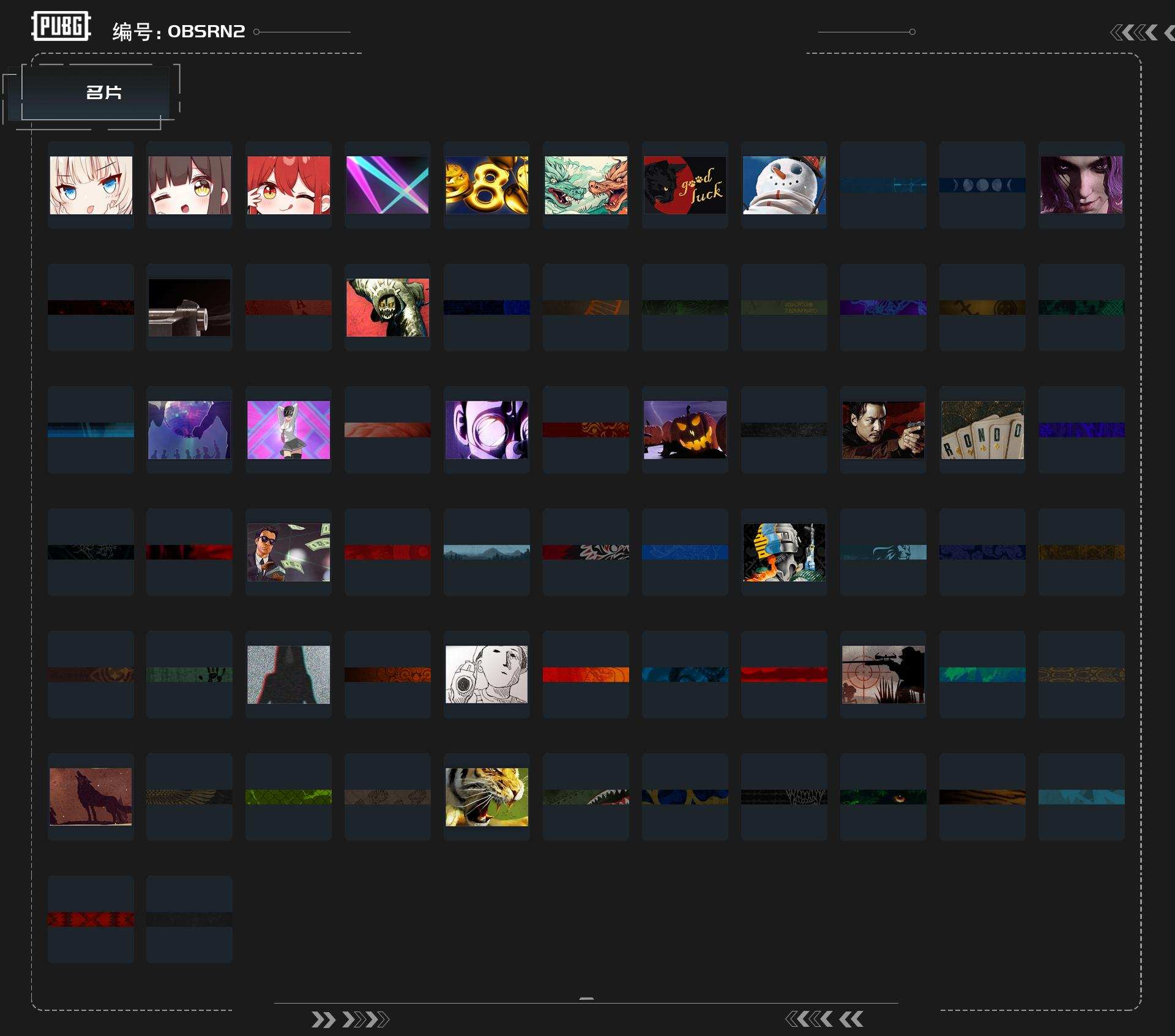
Task: Select the red diamond pattern banner card
Action: pos(91,919)
